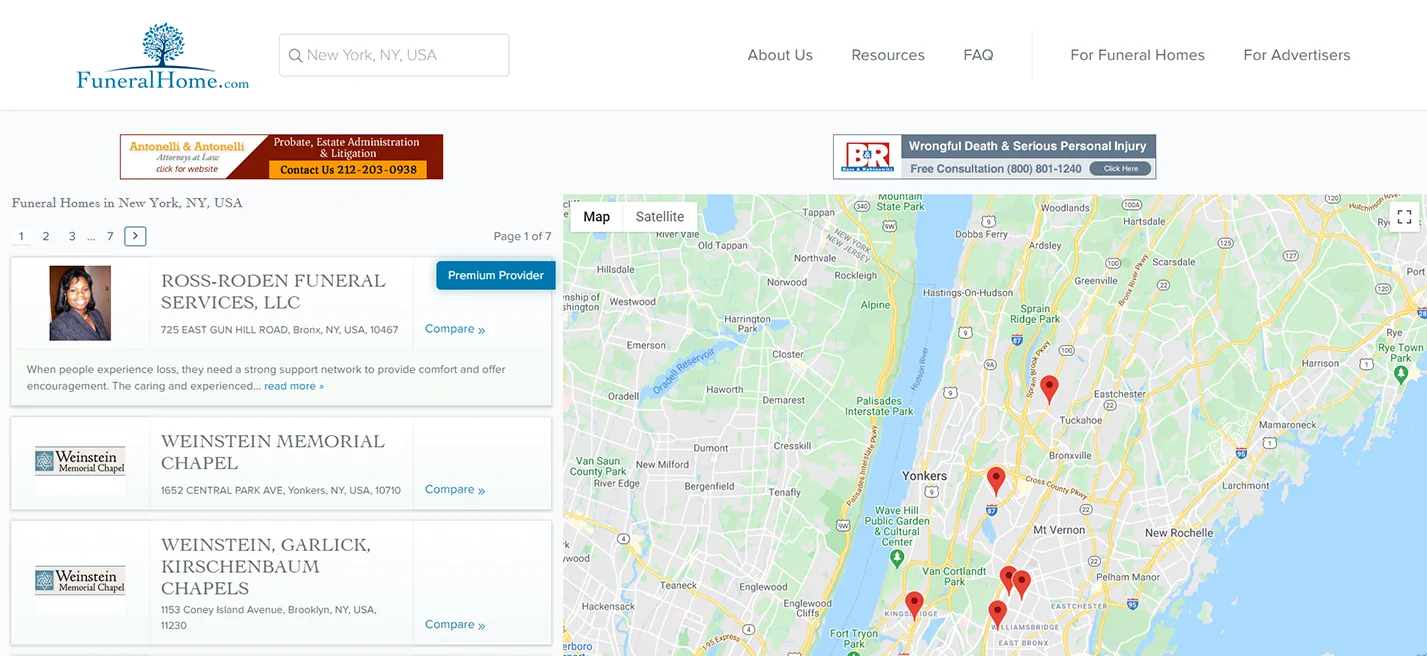This screenshot has width=1427, height=656.
Task: Go to results page 7
Action: [x=110, y=236]
